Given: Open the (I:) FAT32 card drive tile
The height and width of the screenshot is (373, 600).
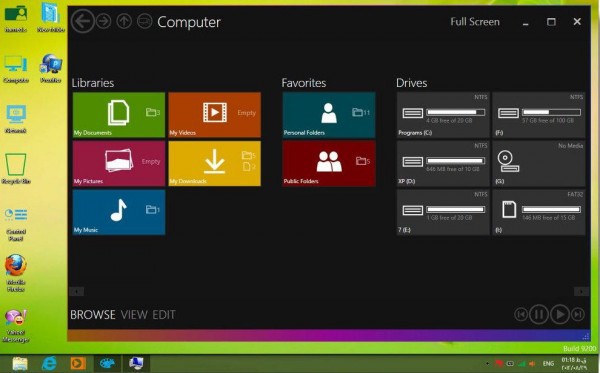Looking at the screenshot, I should 538,212.
